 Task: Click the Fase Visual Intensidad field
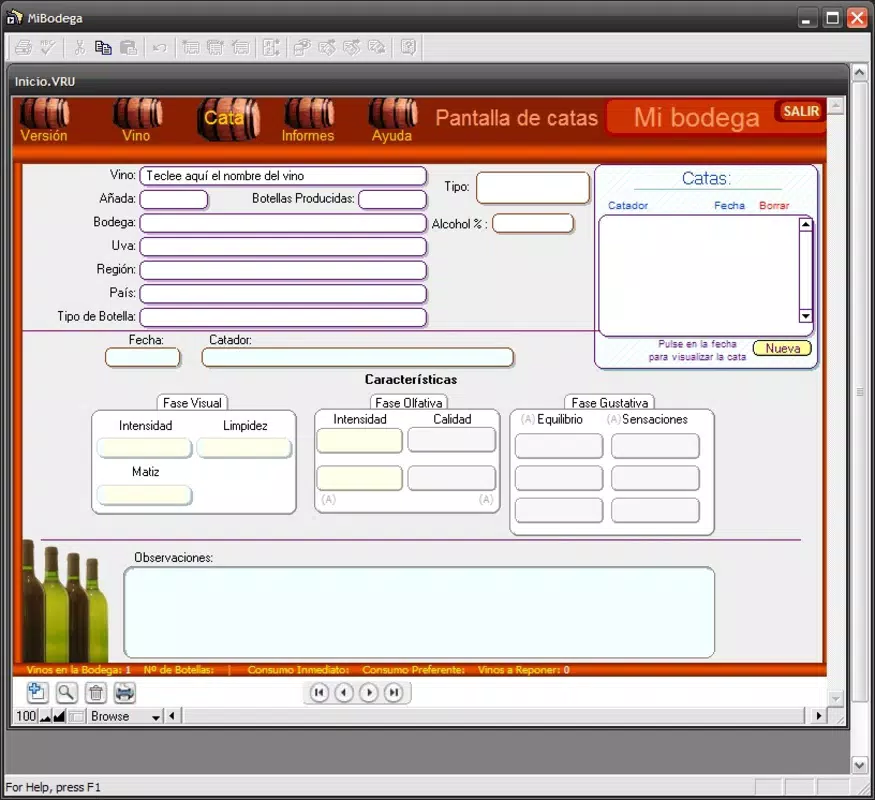click(145, 447)
